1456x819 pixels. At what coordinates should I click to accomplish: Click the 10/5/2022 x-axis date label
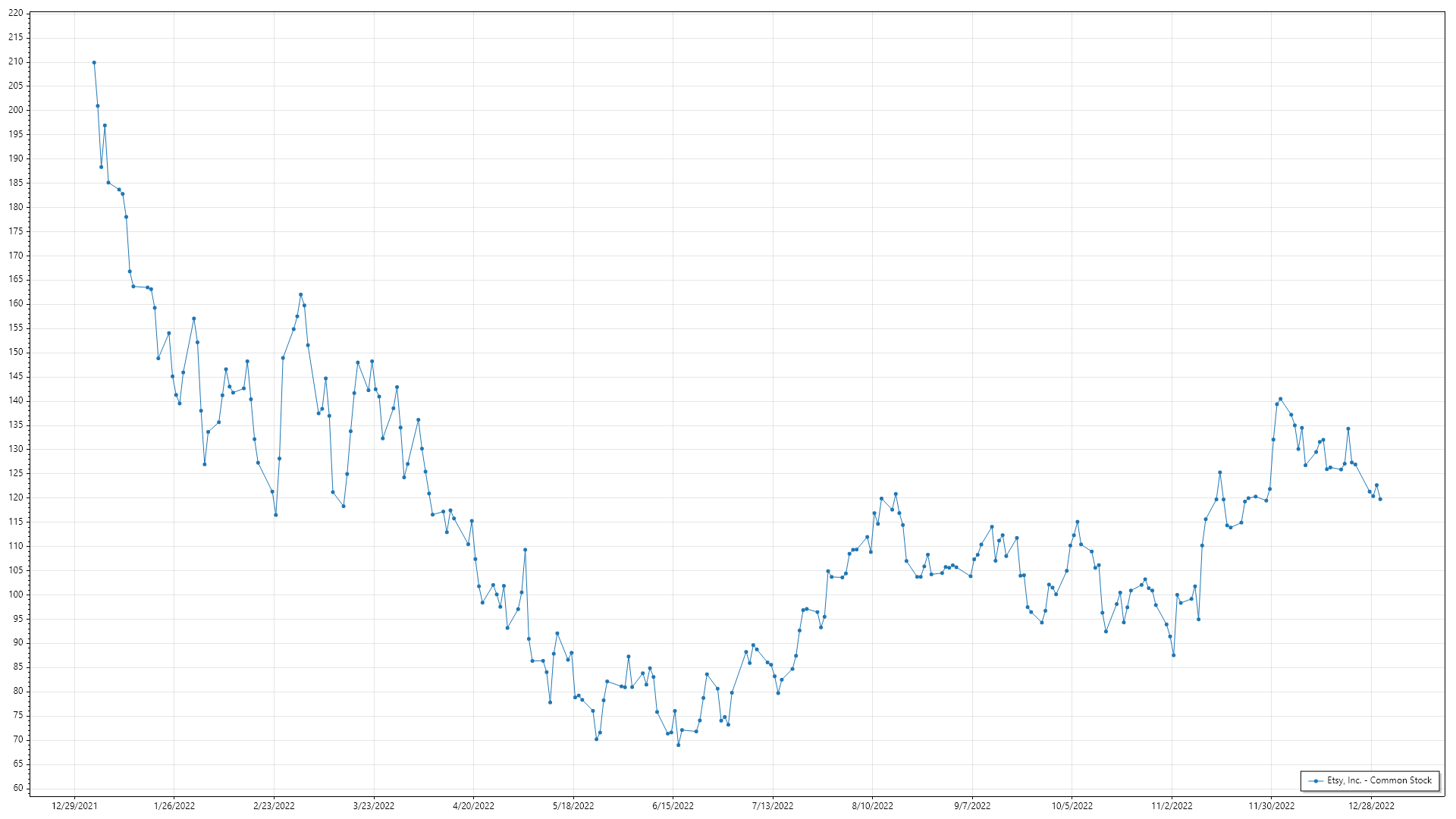click(x=1072, y=805)
